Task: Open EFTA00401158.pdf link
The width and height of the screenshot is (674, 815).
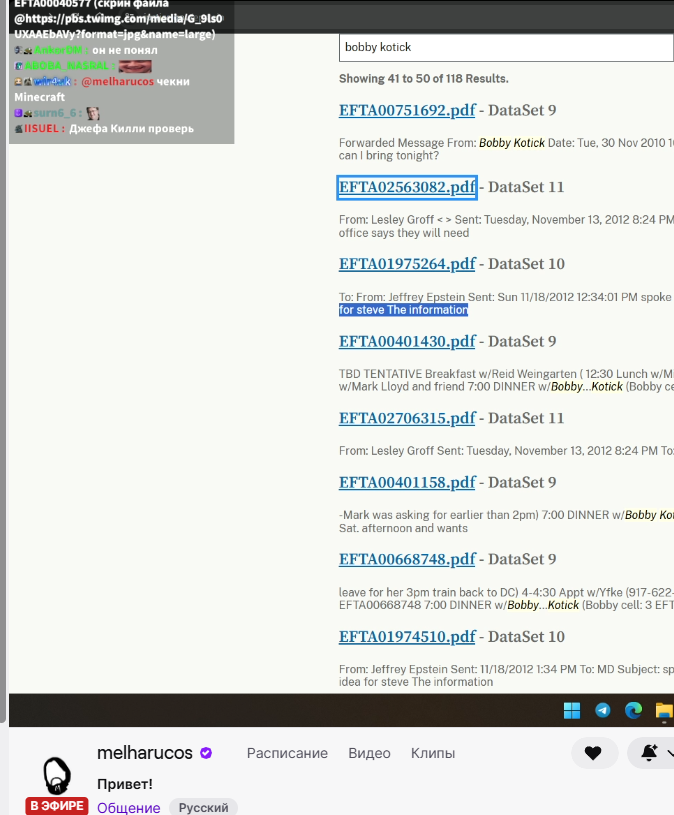Action: tap(407, 482)
